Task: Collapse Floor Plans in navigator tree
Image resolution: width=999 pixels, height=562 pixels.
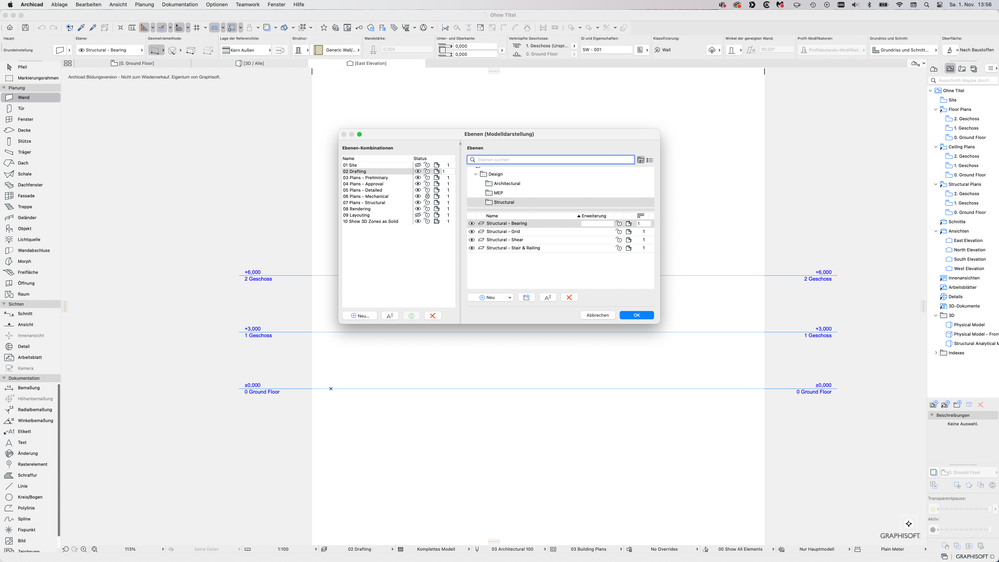Action: pyautogui.click(x=936, y=110)
